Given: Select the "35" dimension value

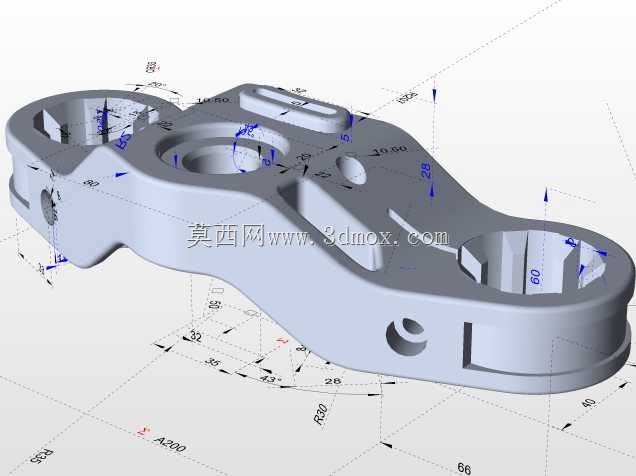Looking at the screenshot, I should pos(212,361).
